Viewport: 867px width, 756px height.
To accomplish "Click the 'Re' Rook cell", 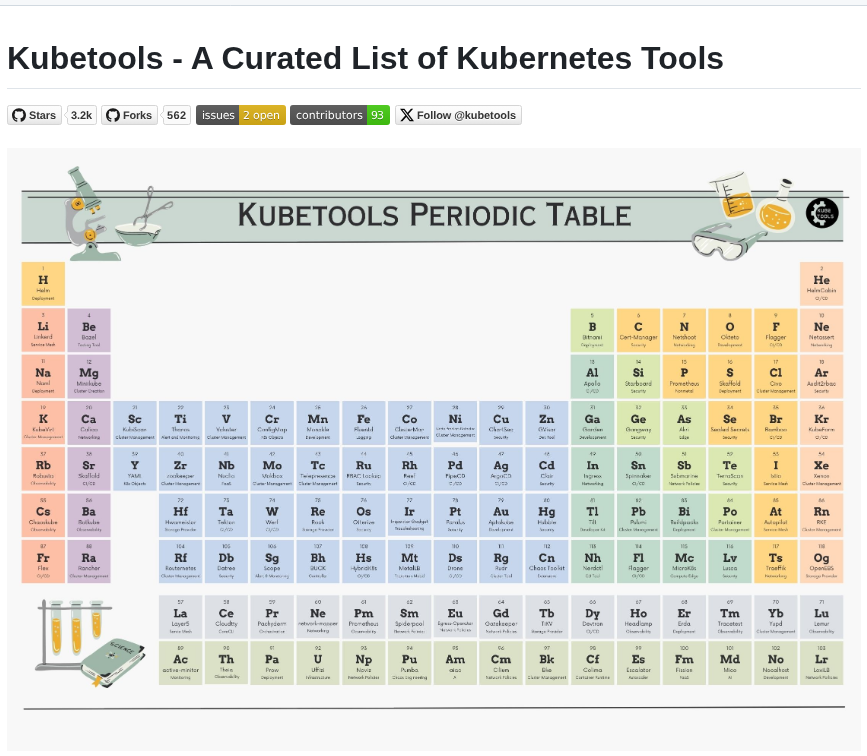I will coord(318,515).
